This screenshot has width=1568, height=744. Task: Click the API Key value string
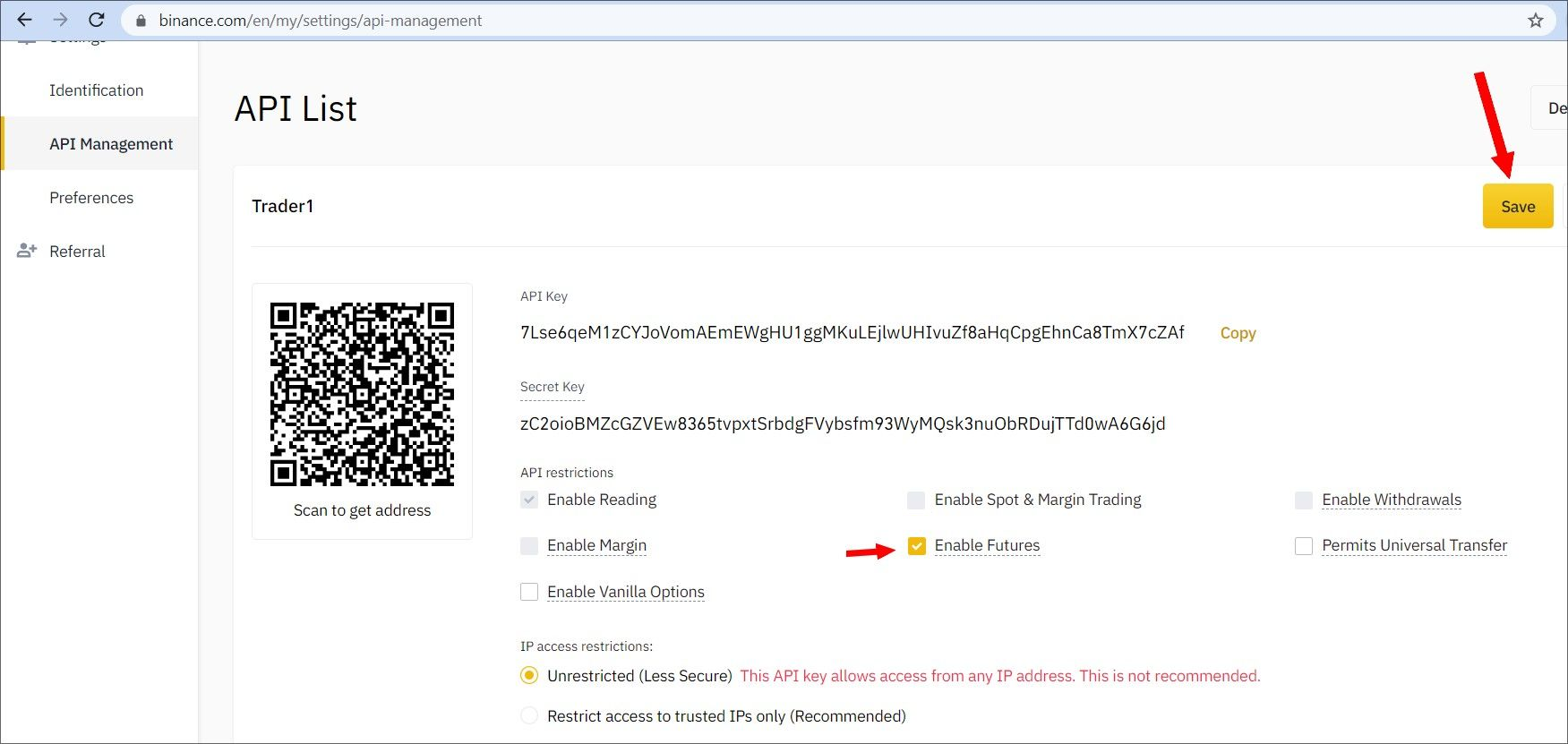pos(852,332)
